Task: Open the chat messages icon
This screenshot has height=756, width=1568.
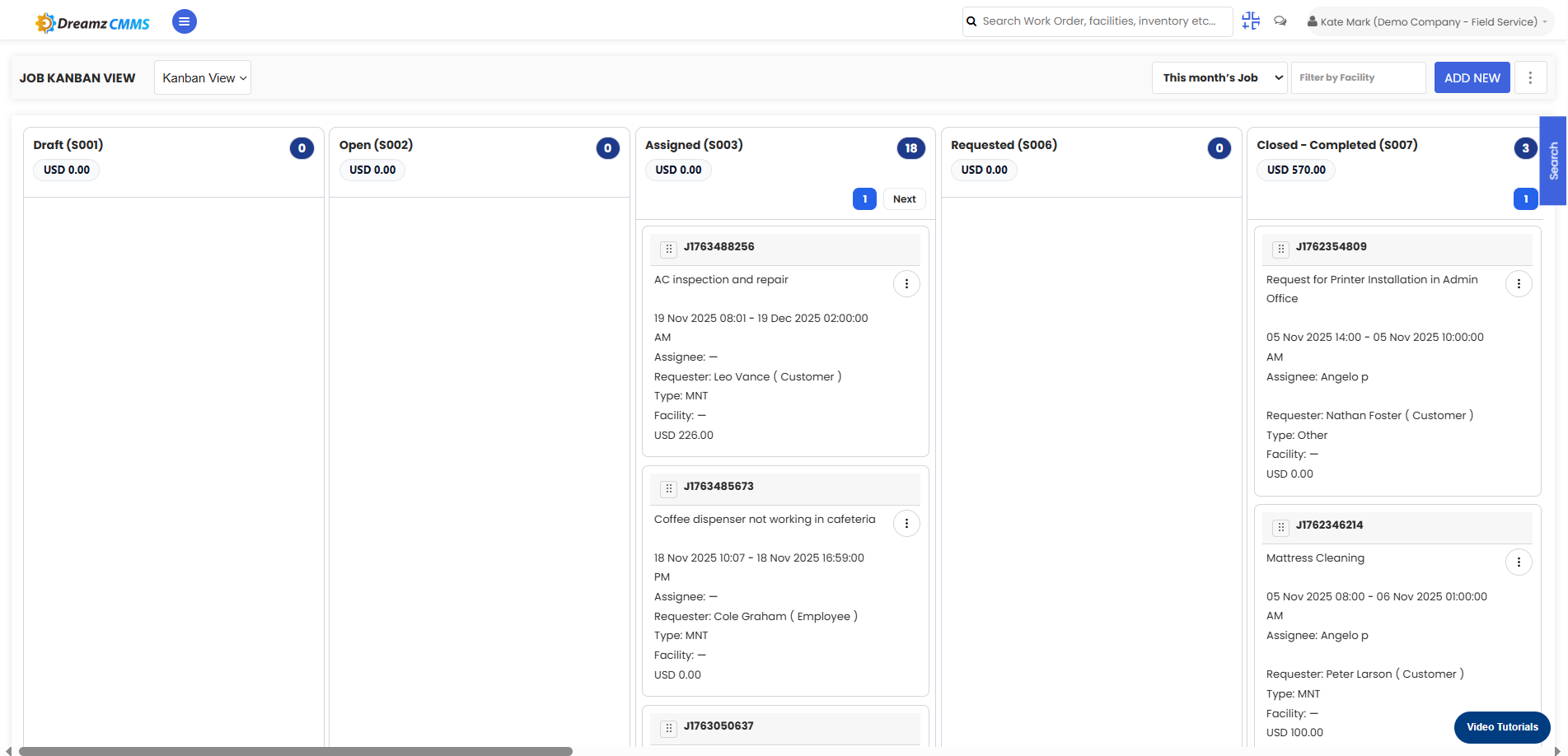Action: pos(1280,21)
